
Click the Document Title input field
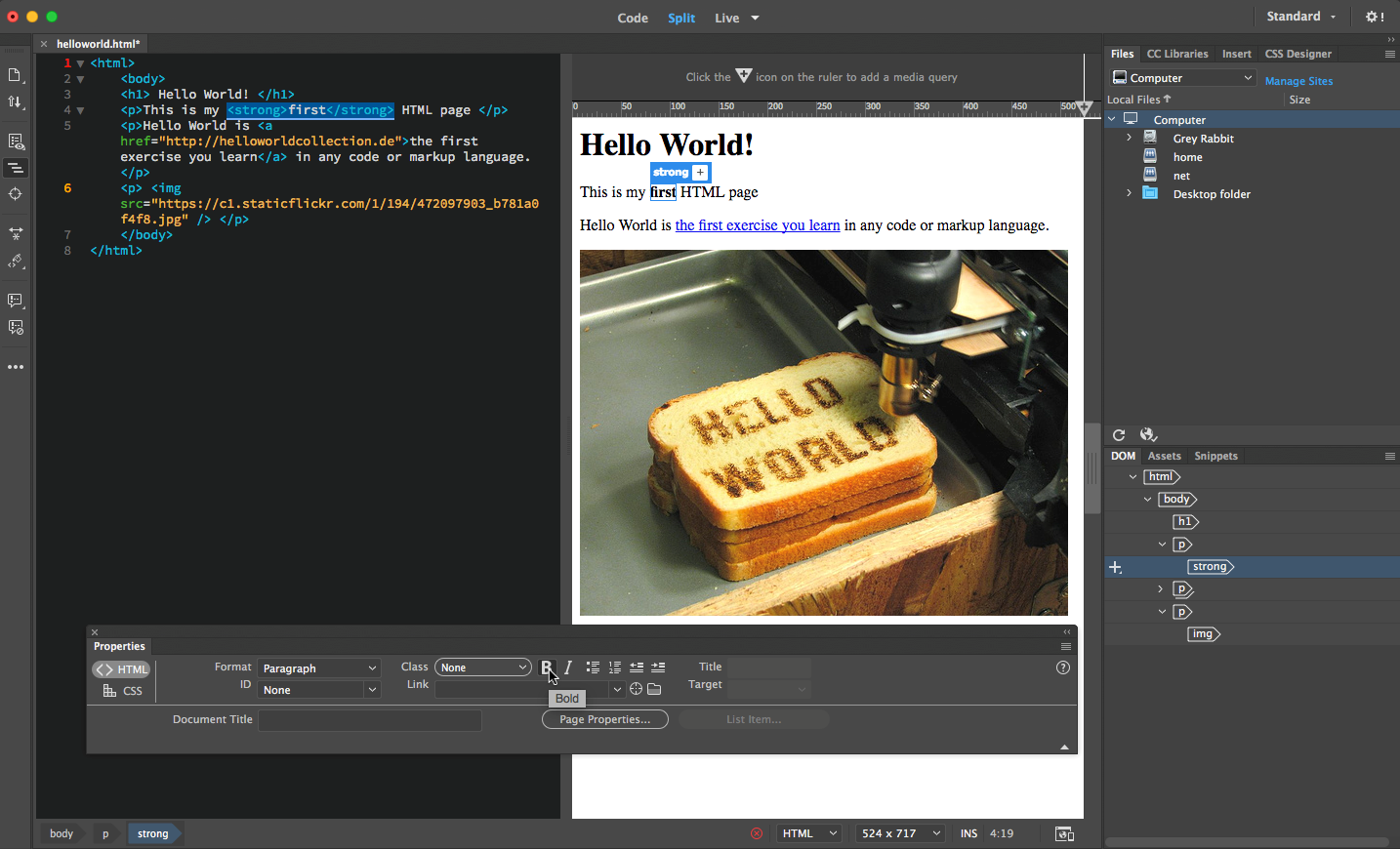370,720
